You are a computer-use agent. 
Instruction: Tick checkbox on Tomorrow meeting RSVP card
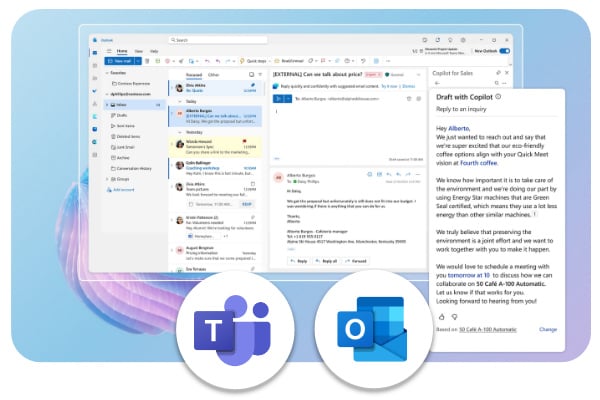[191, 204]
